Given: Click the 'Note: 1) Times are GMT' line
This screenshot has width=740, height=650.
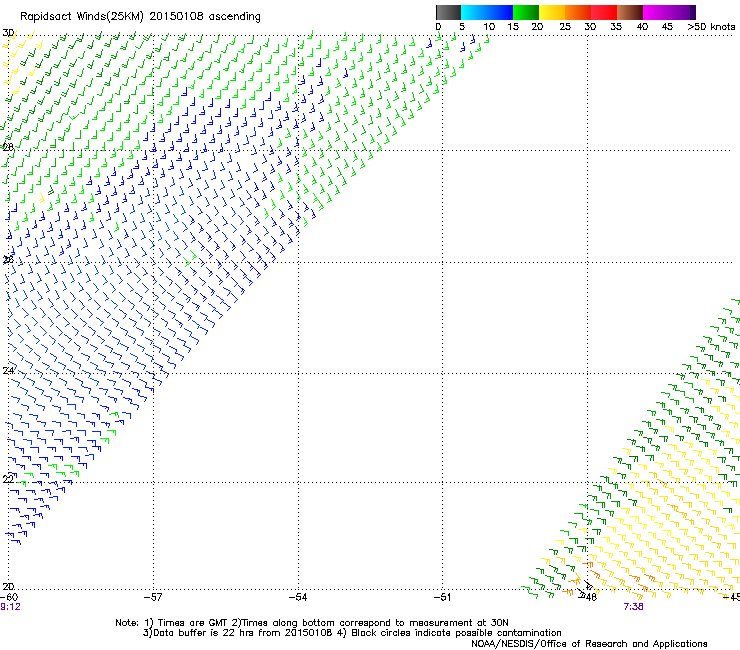Looking at the screenshot, I should 311,623.
